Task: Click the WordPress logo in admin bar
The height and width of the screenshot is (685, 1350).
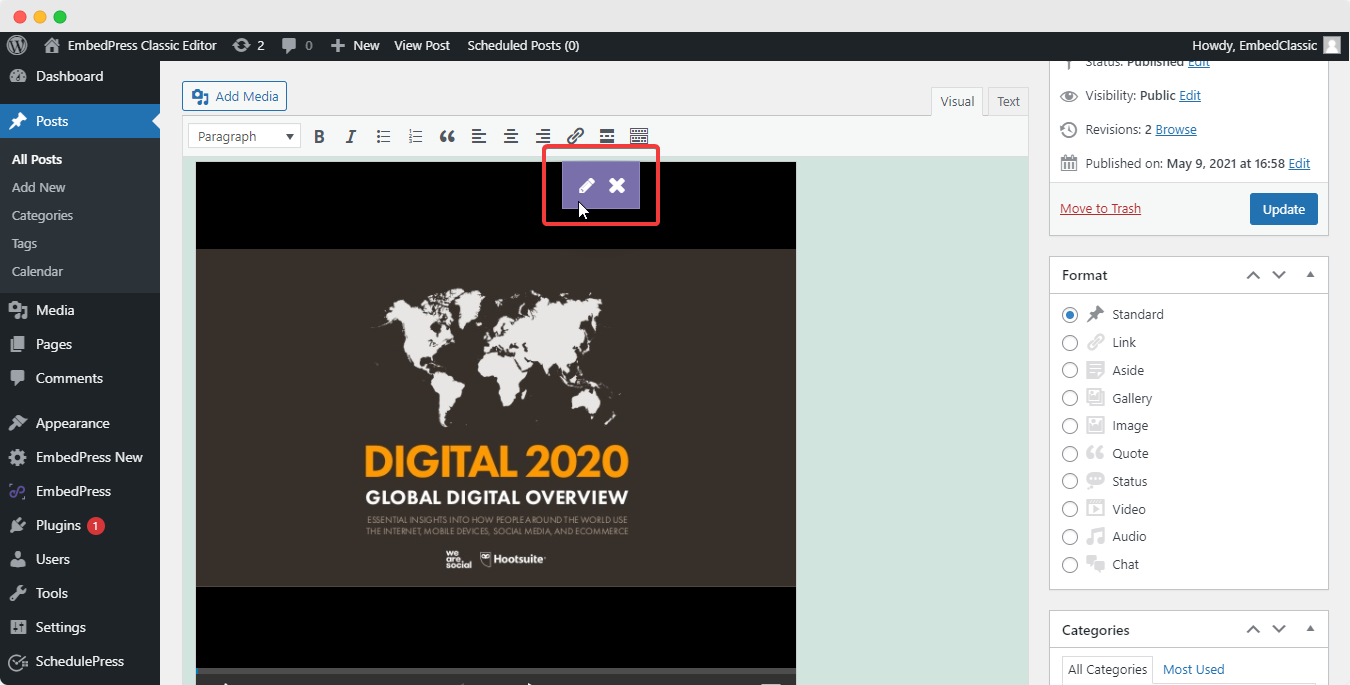Action: click(16, 45)
